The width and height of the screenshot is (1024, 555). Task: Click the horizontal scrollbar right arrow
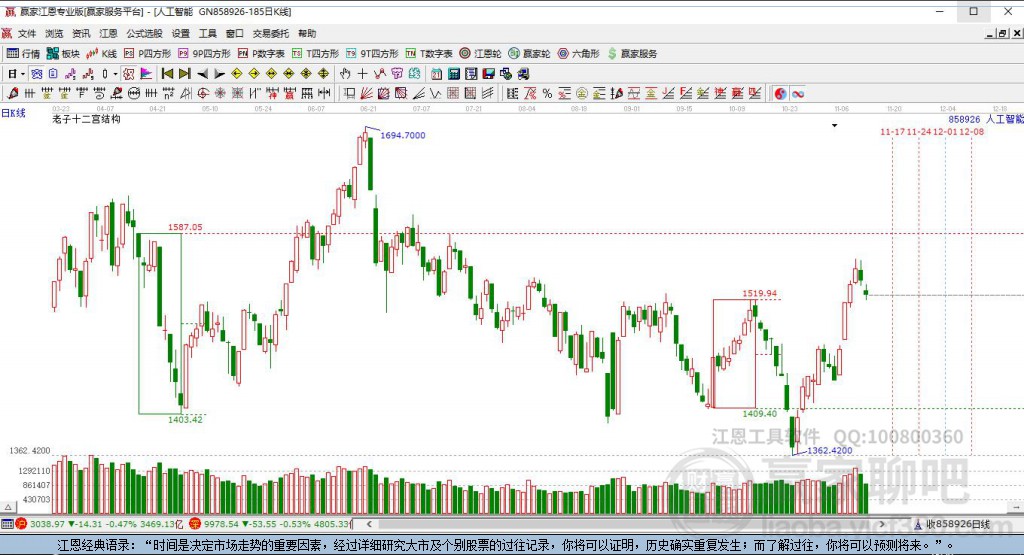pos(882,524)
